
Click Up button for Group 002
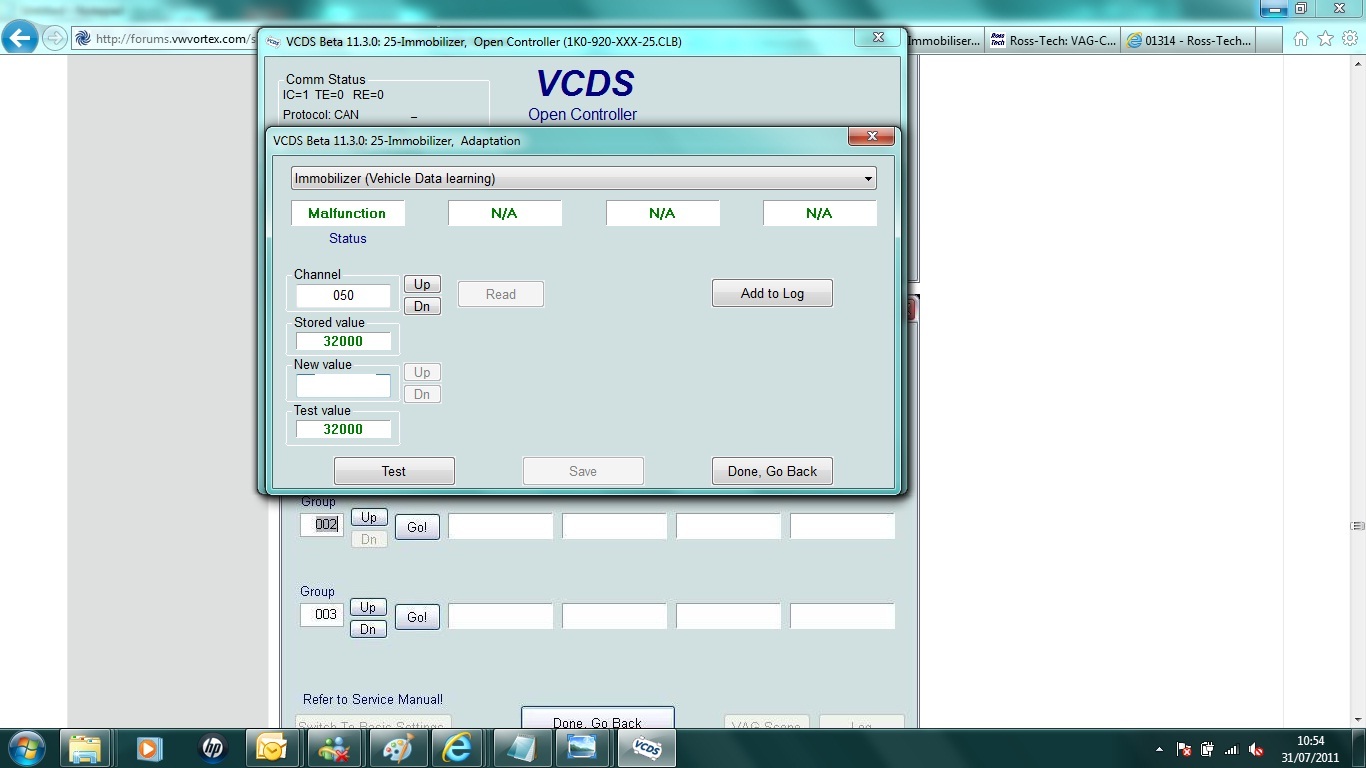click(369, 517)
